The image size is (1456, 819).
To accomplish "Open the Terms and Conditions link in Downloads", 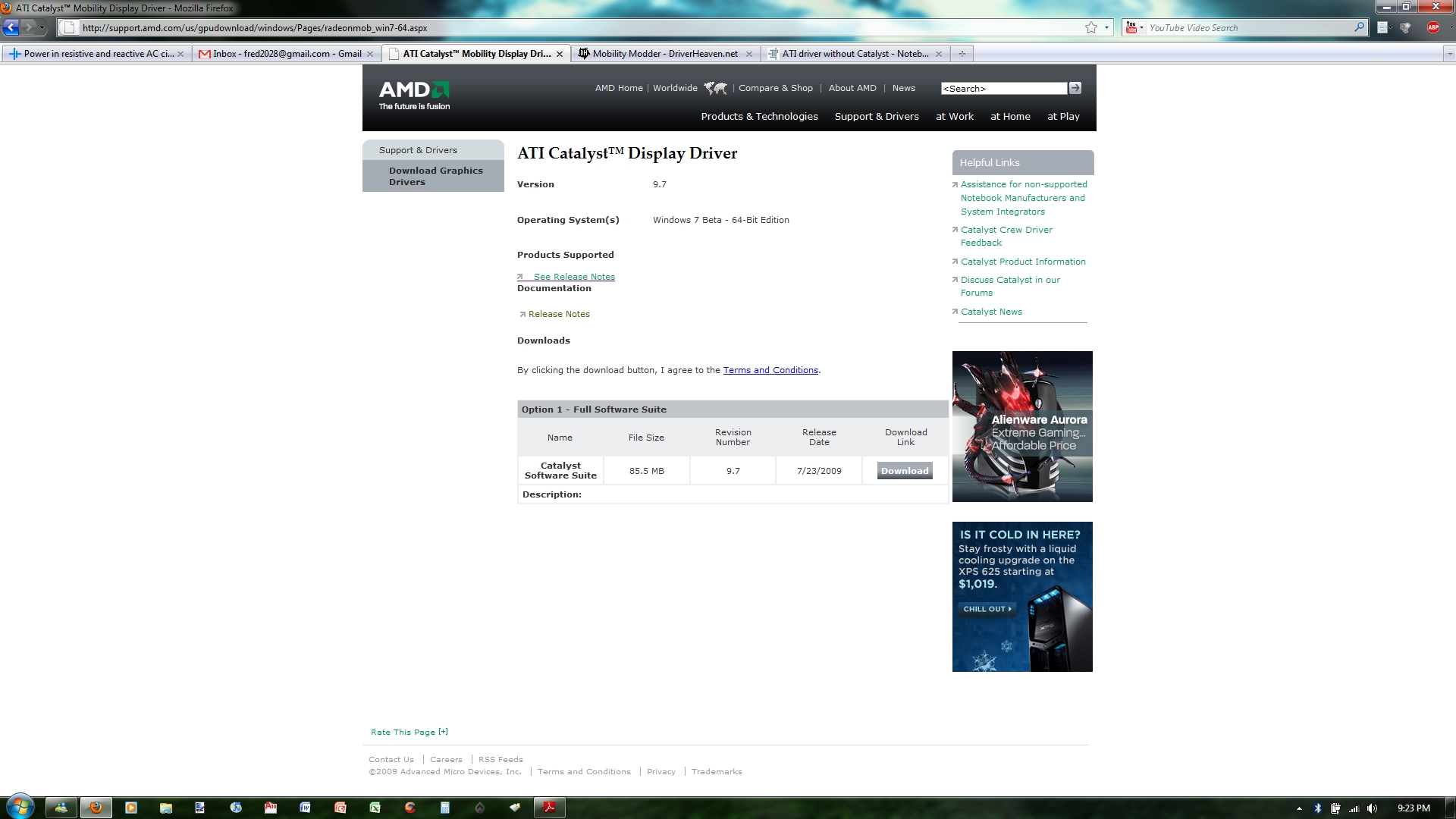I will click(x=770, y=370).
